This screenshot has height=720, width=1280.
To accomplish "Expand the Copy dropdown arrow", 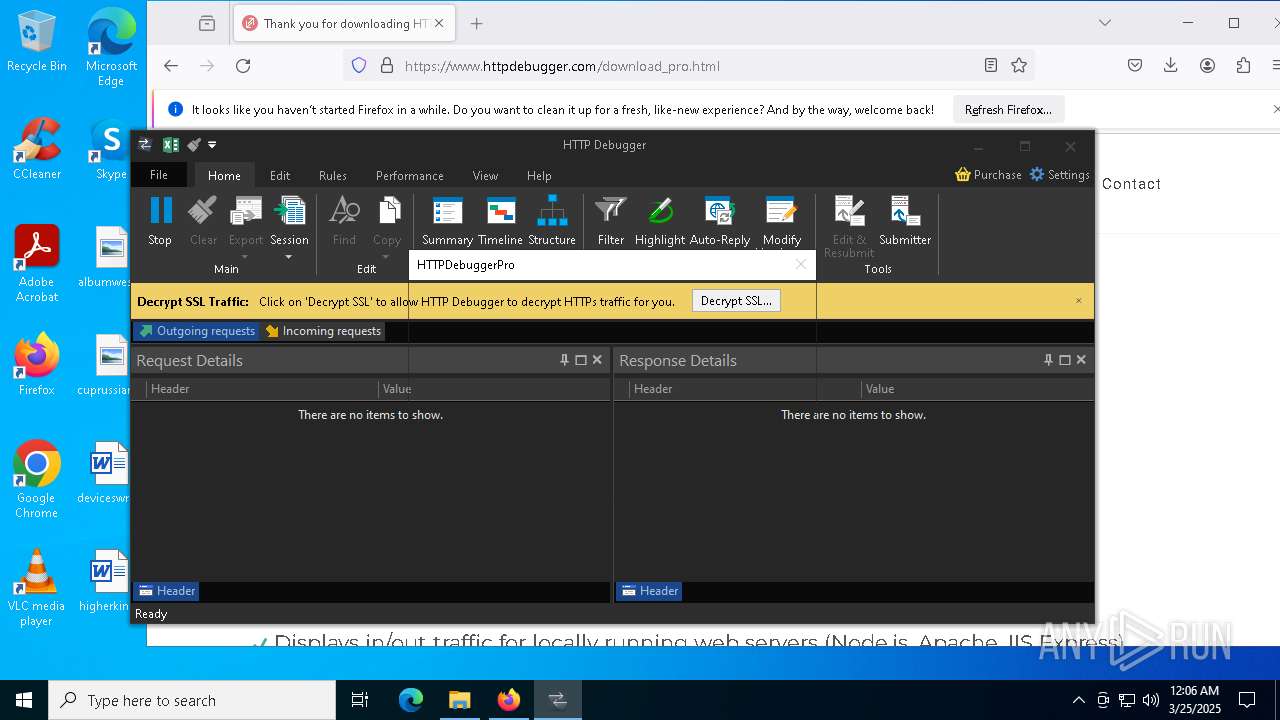I will 387,257.
